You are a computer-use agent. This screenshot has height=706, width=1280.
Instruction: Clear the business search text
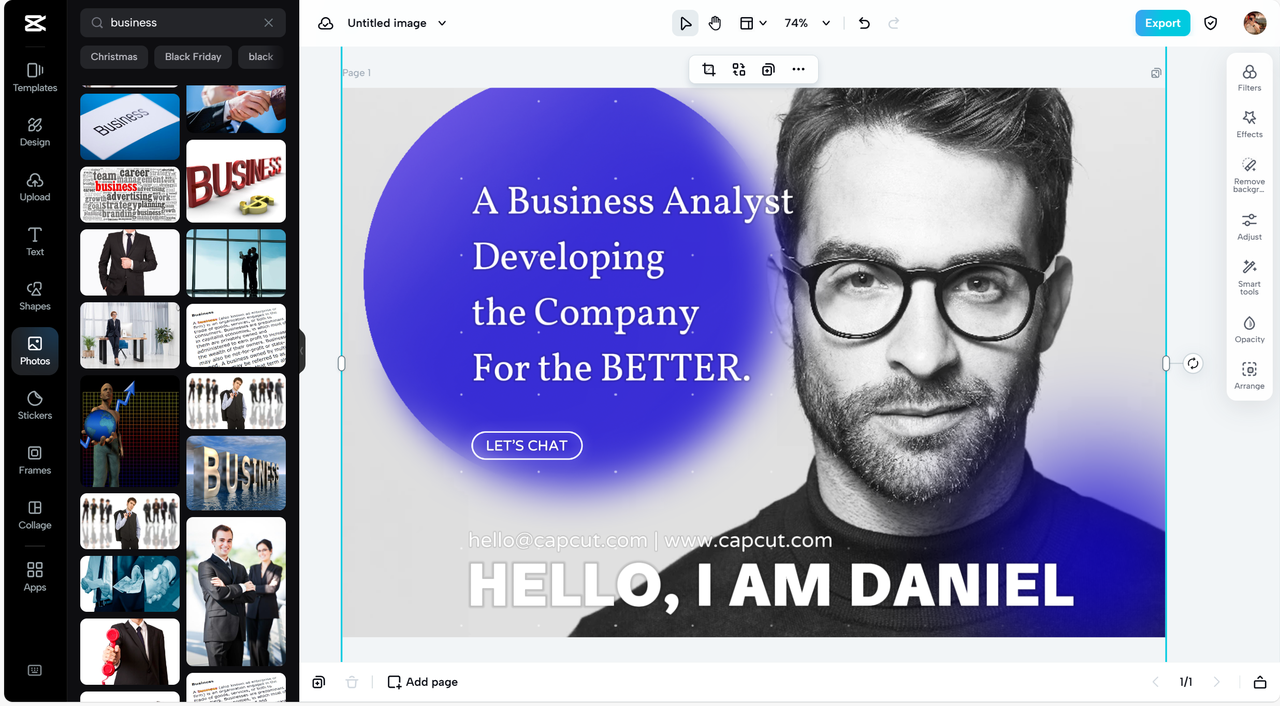[268, 22]
